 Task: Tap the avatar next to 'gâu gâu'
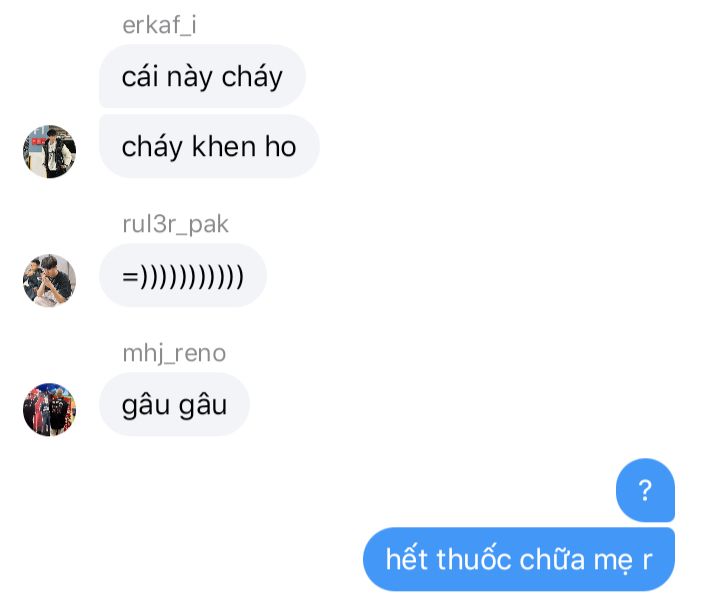point(49,409)
